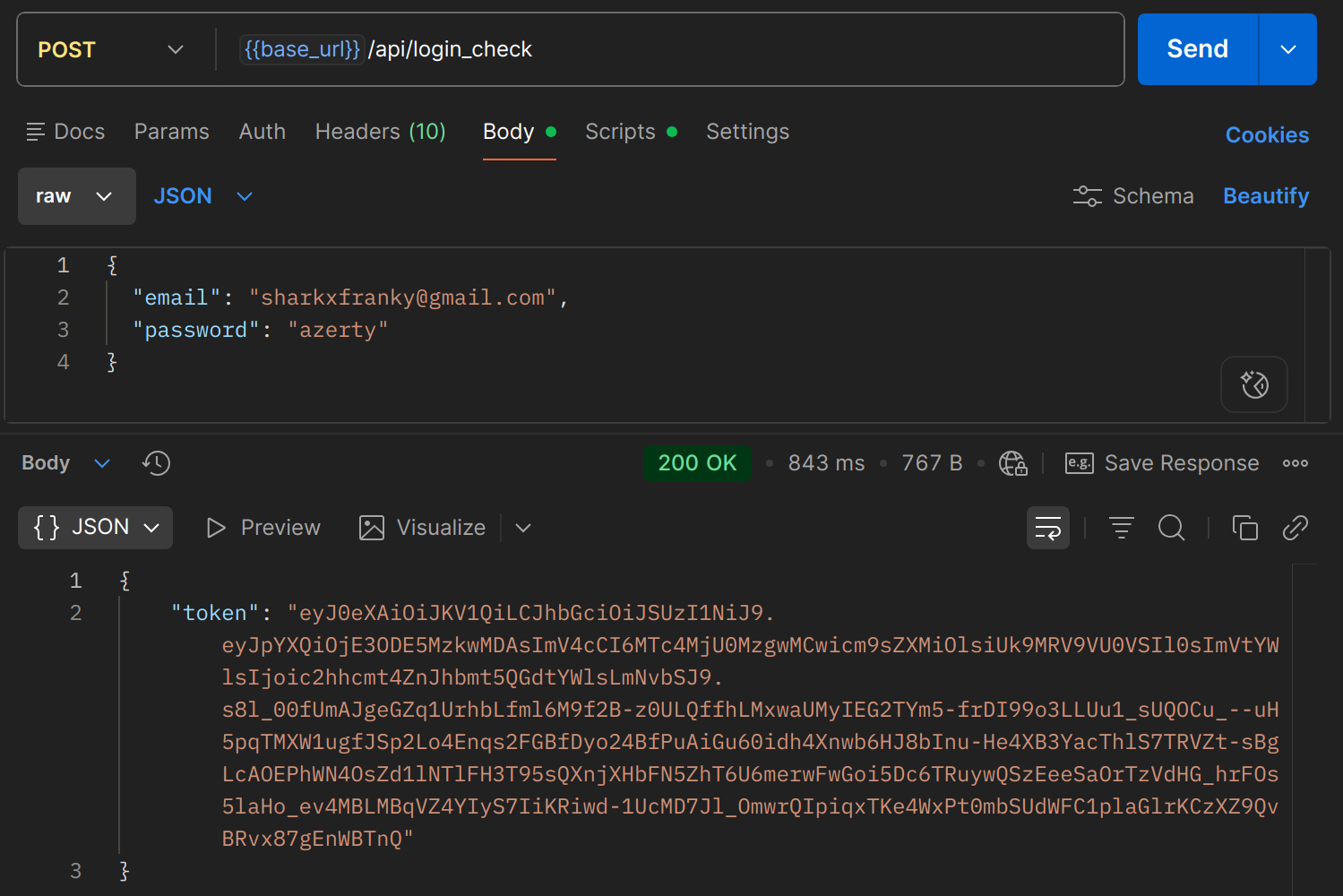Select the request Body tab
This screenshot has width=1343, height=896.
(x=520, y=132)
